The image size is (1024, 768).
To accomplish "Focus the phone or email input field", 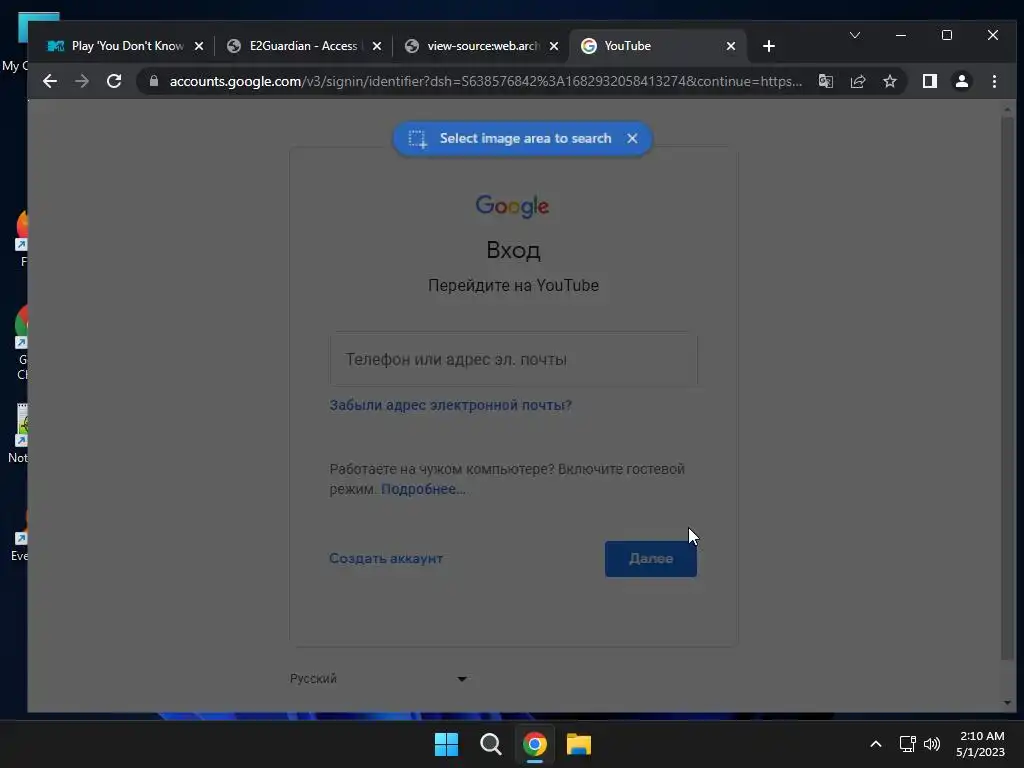I will (514, 359).
